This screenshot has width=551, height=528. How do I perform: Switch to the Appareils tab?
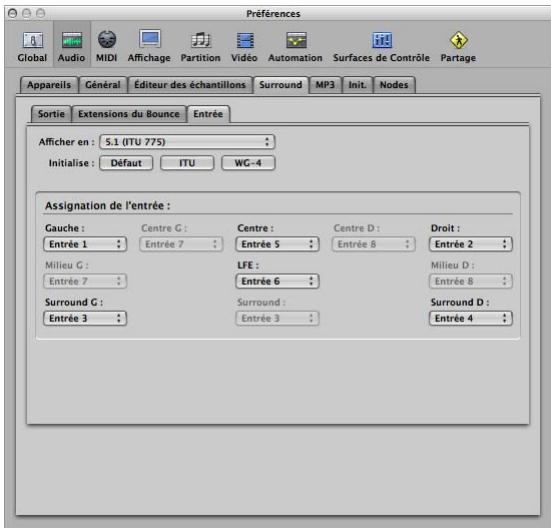click(x=49, y=85)
